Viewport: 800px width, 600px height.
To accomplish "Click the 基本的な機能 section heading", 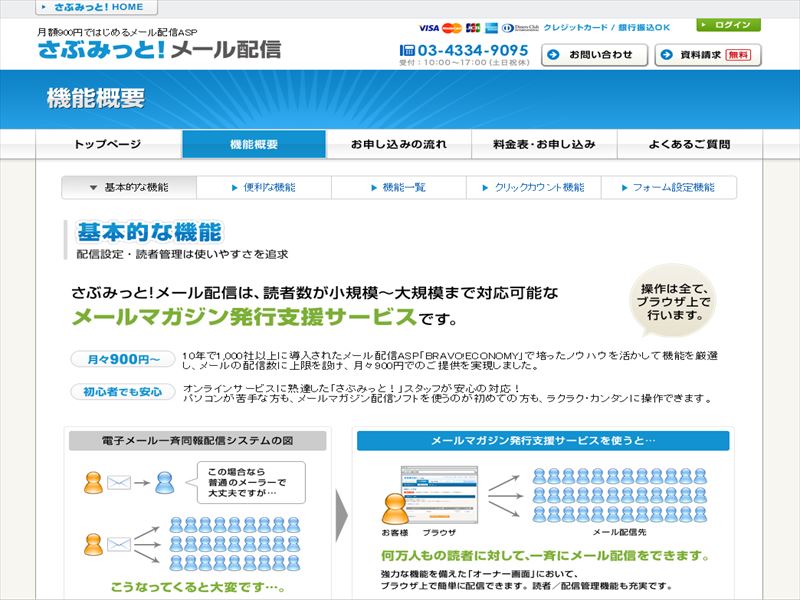I will (x=149, y=232).
